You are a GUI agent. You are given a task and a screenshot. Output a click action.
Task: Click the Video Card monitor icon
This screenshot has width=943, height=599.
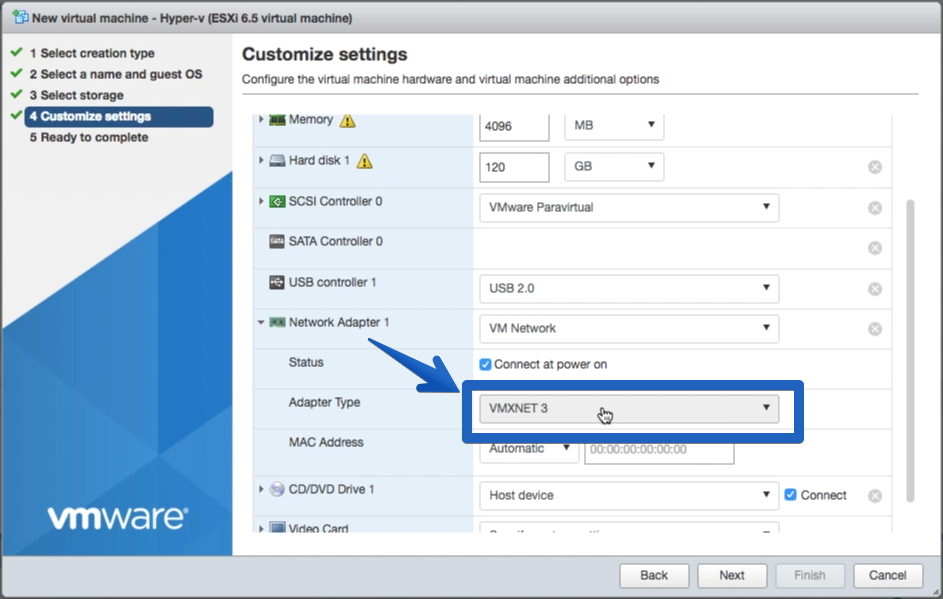tap(277, 528)
